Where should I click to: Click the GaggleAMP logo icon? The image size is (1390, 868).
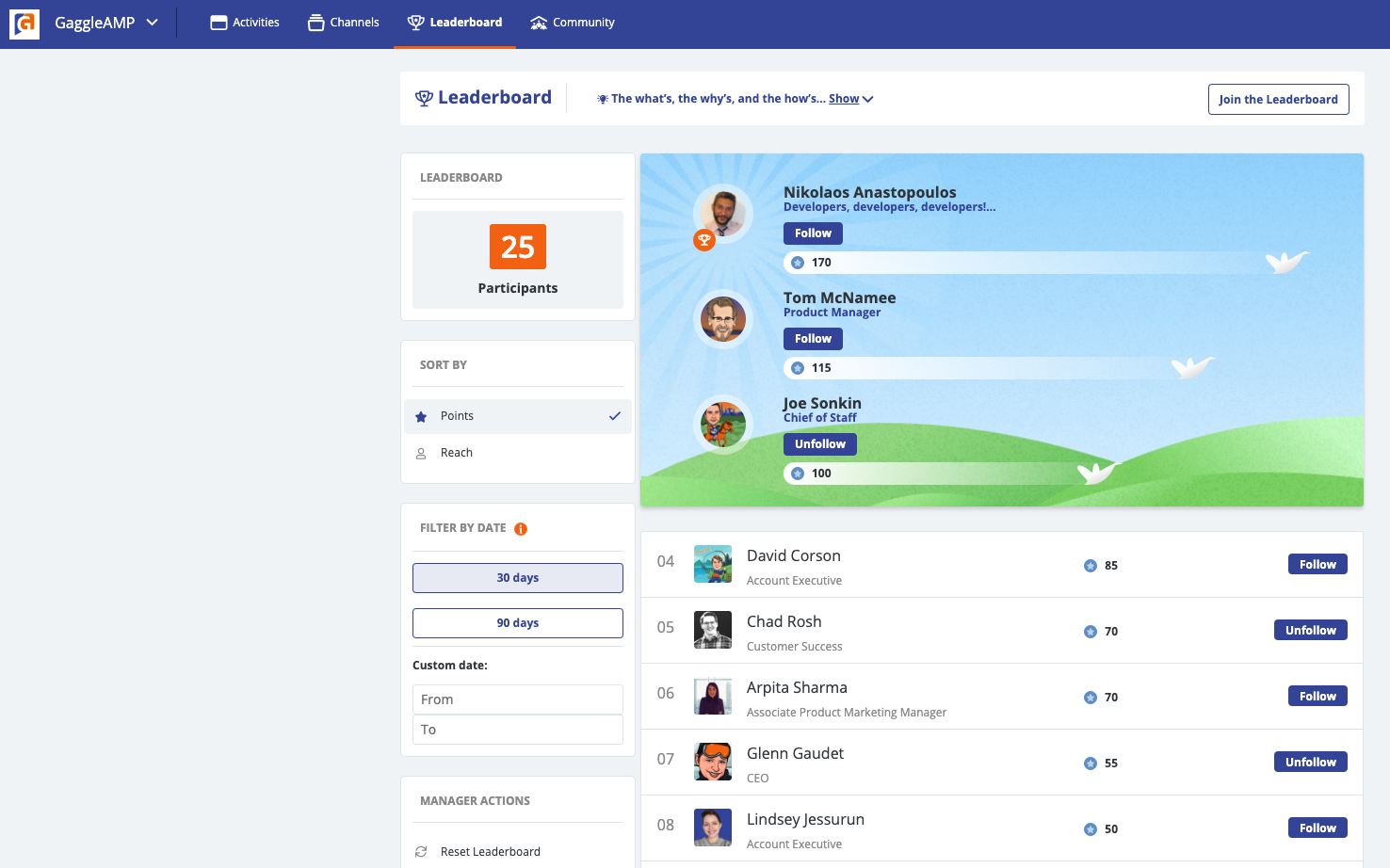(24, 24)
